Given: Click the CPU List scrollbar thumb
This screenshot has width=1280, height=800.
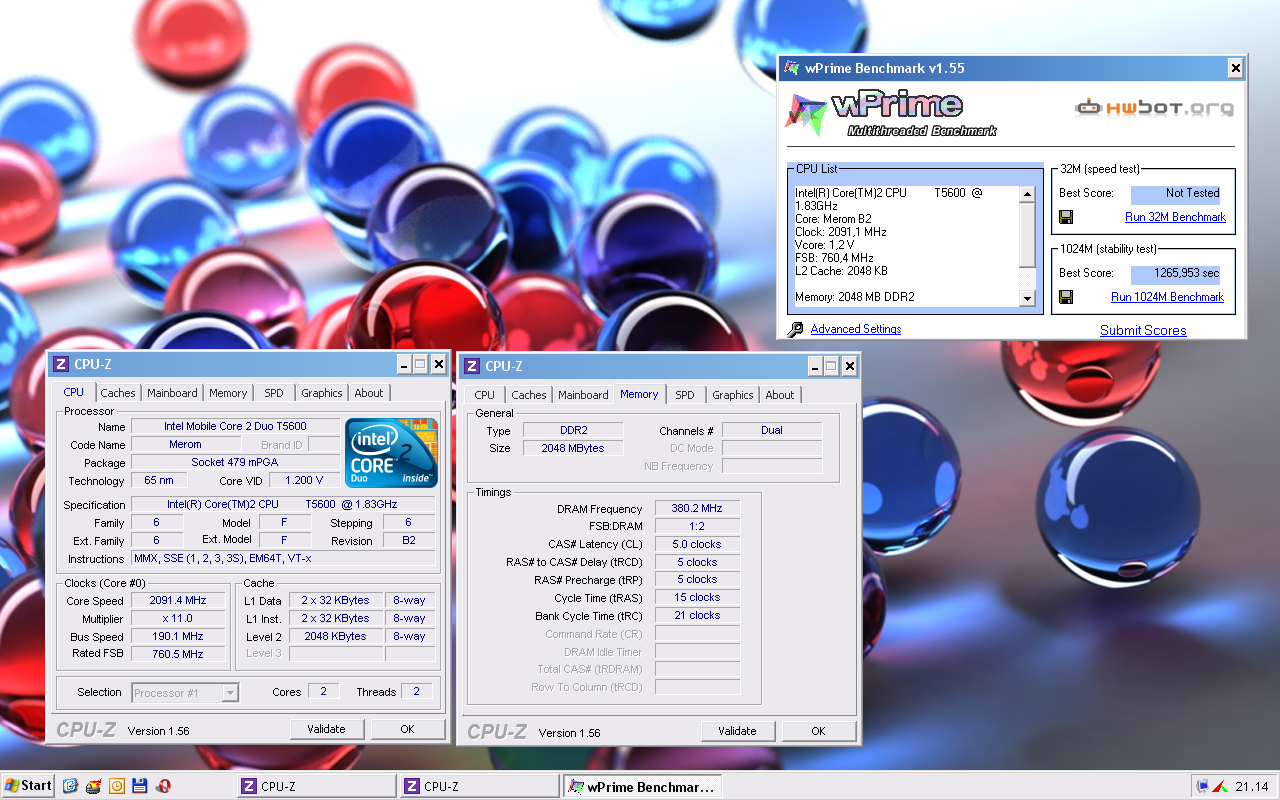Looking at the screenshot, I should coord(1027,235).
